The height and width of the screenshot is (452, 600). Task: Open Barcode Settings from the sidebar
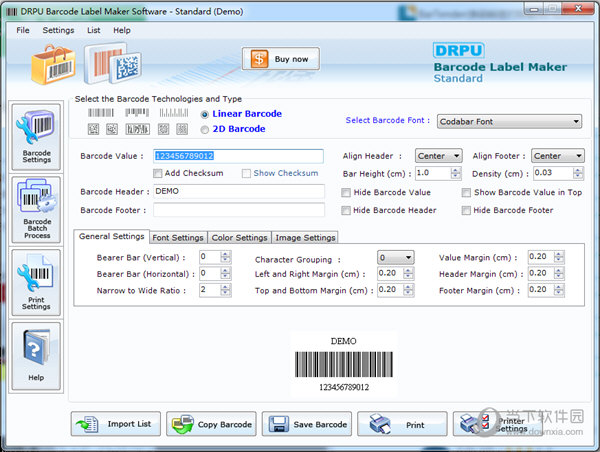pos(36,136)
